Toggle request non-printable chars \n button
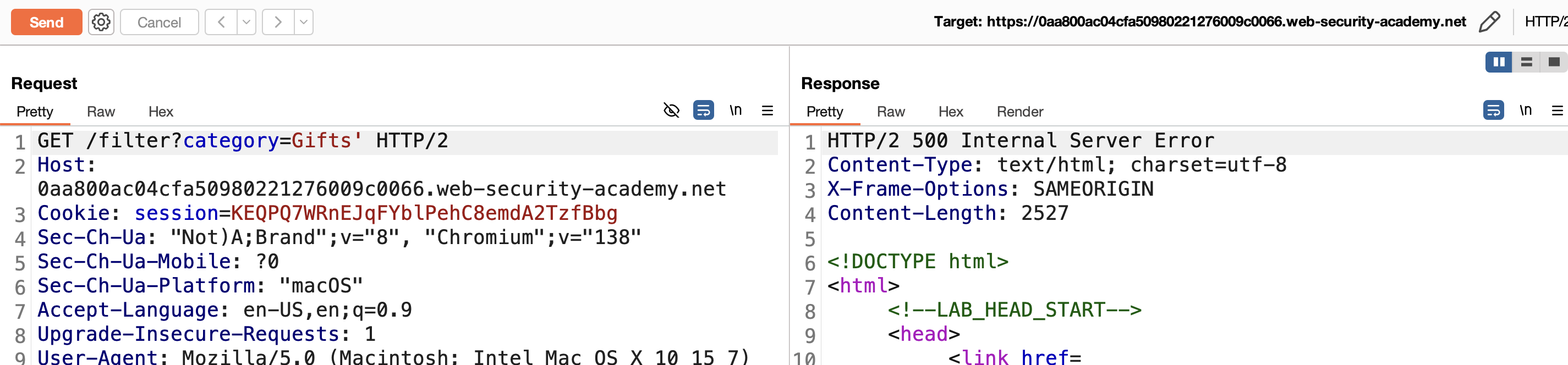Screen dimensions: 1568x365 click(x=736, y=110)
